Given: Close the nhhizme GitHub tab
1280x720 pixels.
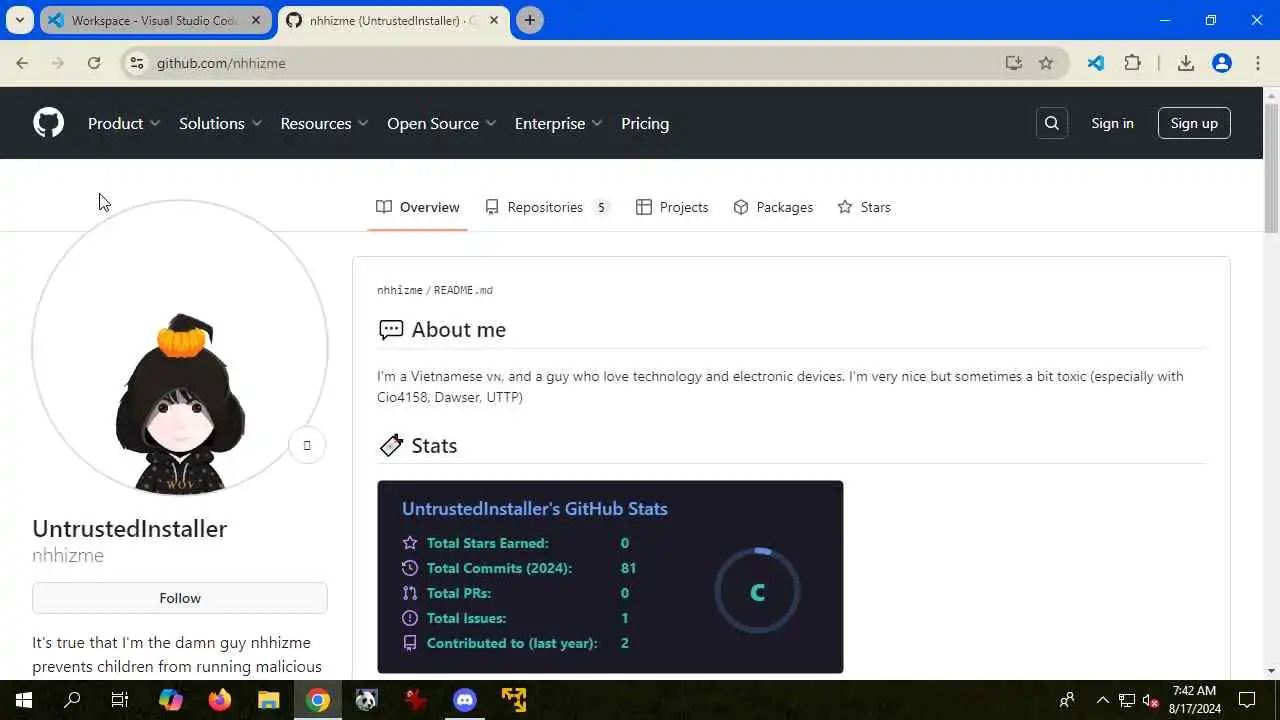Looking at the screenshot, I should 494,20.
